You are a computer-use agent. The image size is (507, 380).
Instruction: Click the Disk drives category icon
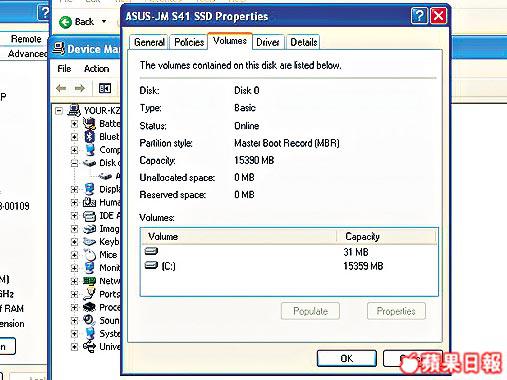tap(89, 163)
